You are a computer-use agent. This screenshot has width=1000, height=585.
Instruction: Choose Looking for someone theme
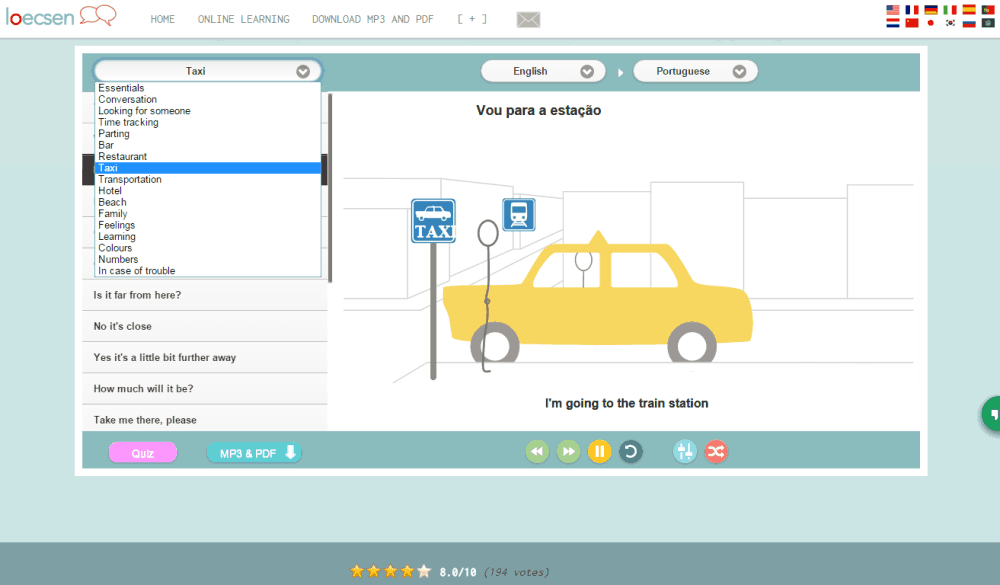click(x=208, y=111)
